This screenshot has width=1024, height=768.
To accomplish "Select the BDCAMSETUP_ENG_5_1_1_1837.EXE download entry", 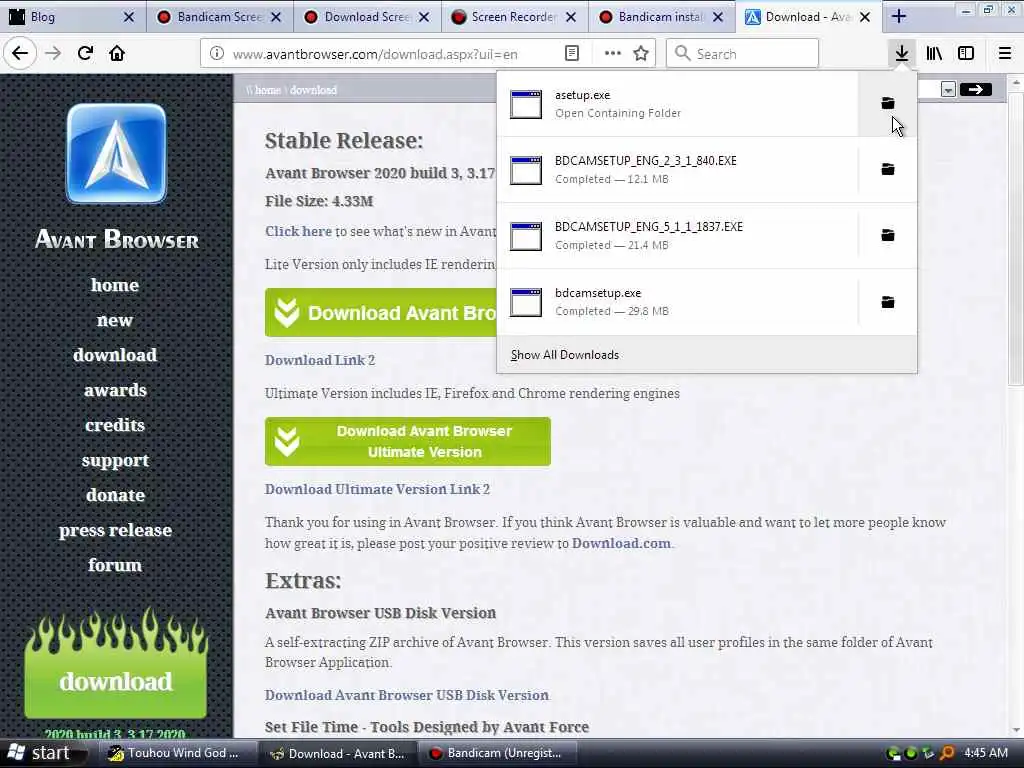I will 678,235.
